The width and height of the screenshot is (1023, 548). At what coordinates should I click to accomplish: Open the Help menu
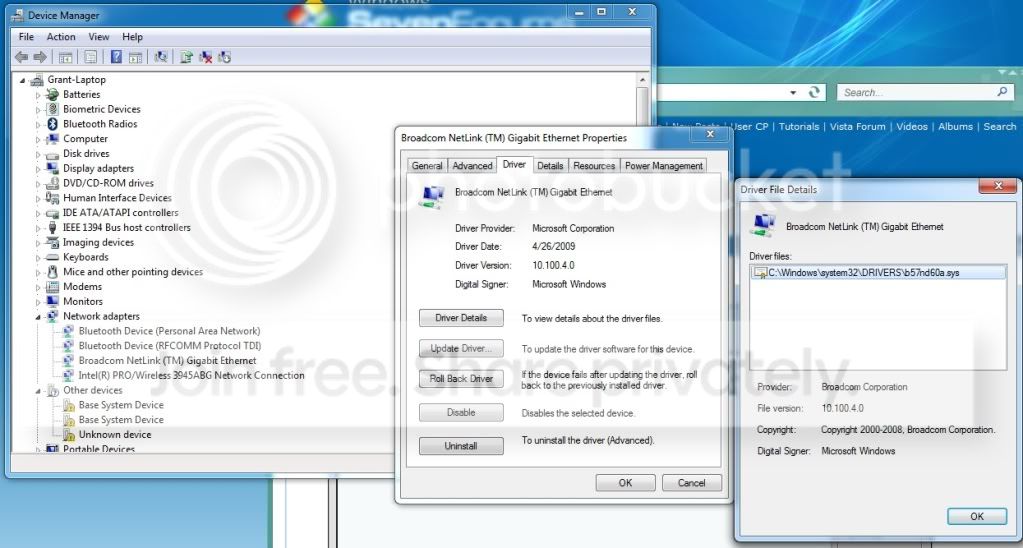pyautogui.click(x=132, y=37)
